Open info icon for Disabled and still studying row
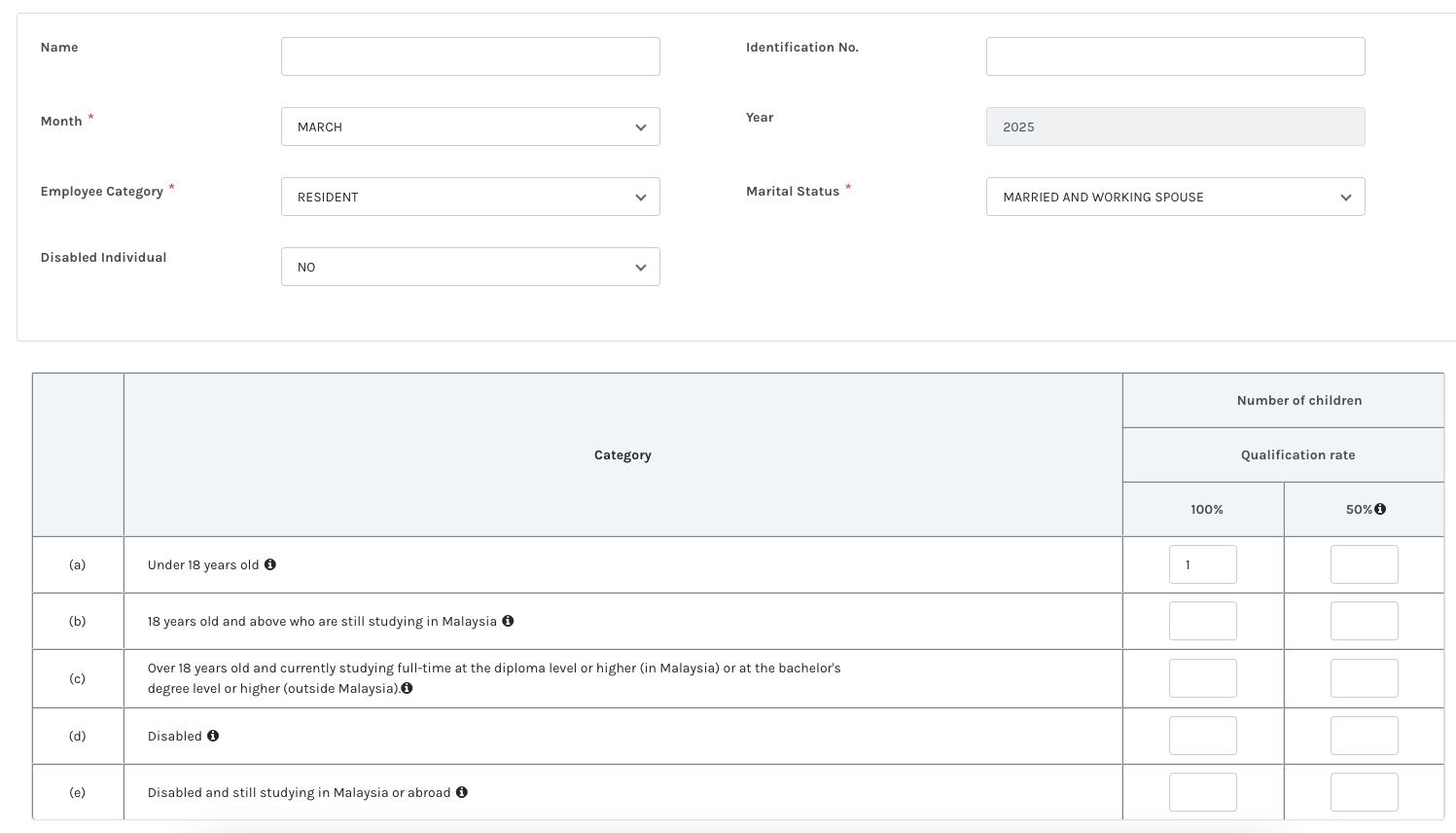The width and height of the screenshot is (1456, 833). (x=462, y=792)
